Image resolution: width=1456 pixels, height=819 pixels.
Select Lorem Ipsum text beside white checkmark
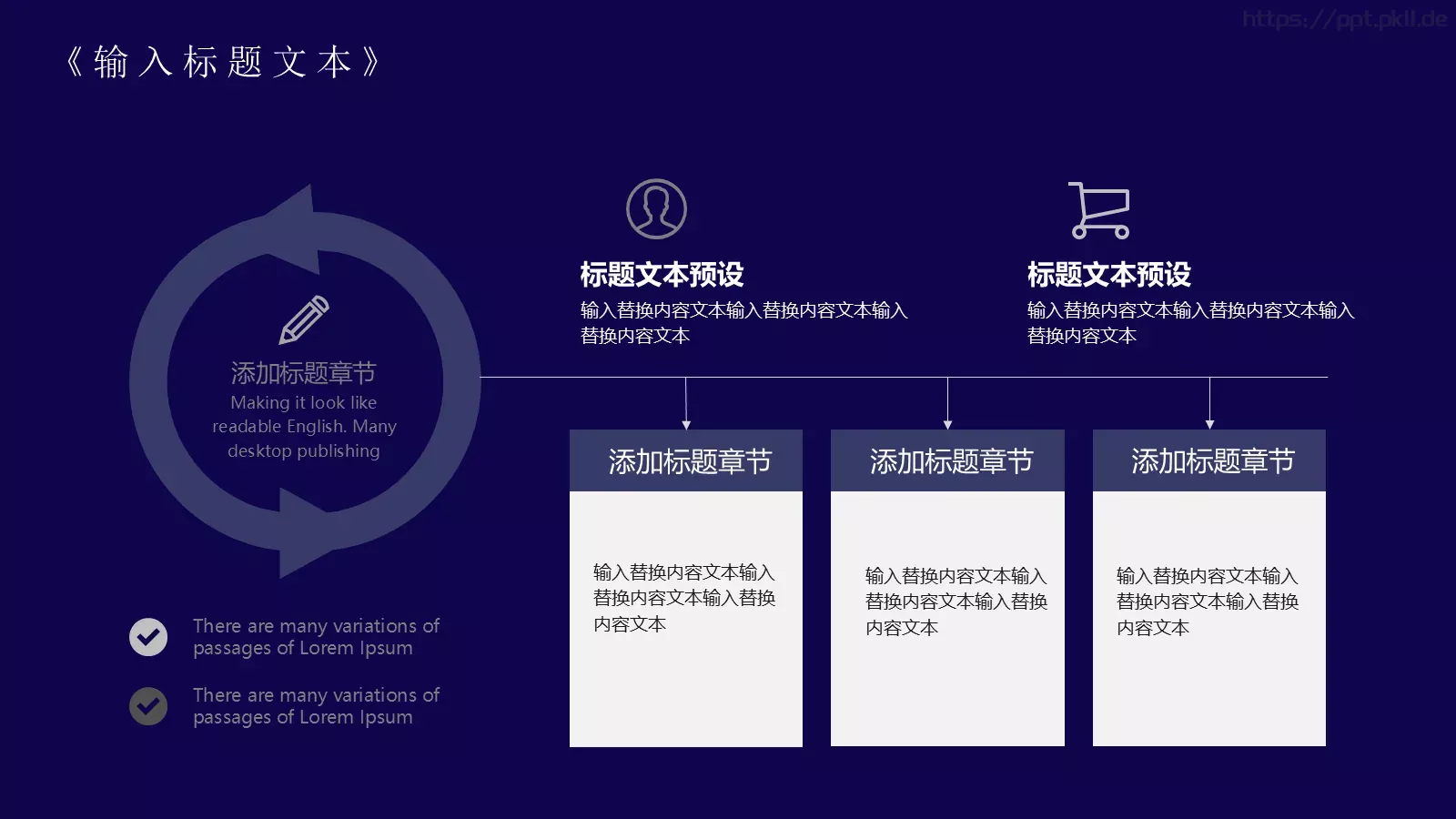(316, 637)
